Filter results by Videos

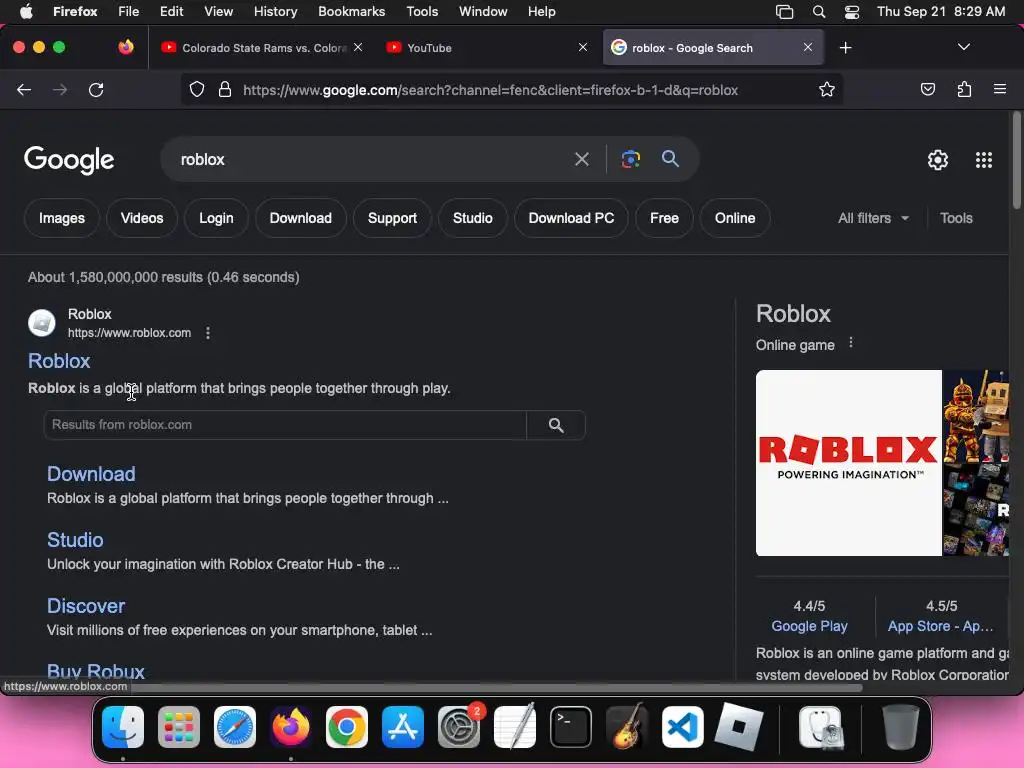point(142,218)
